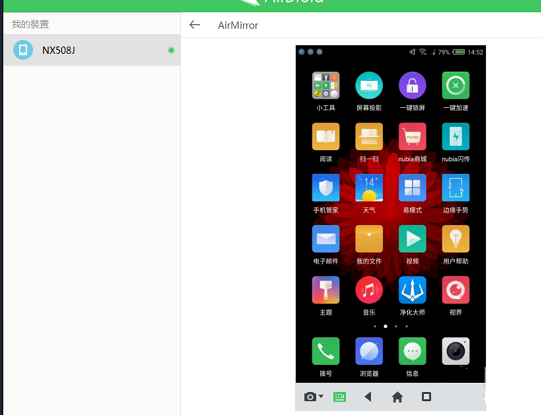This screenshot has height=415, width=541.
Task: Open the 主题 themes app
Action: [326, 290]
